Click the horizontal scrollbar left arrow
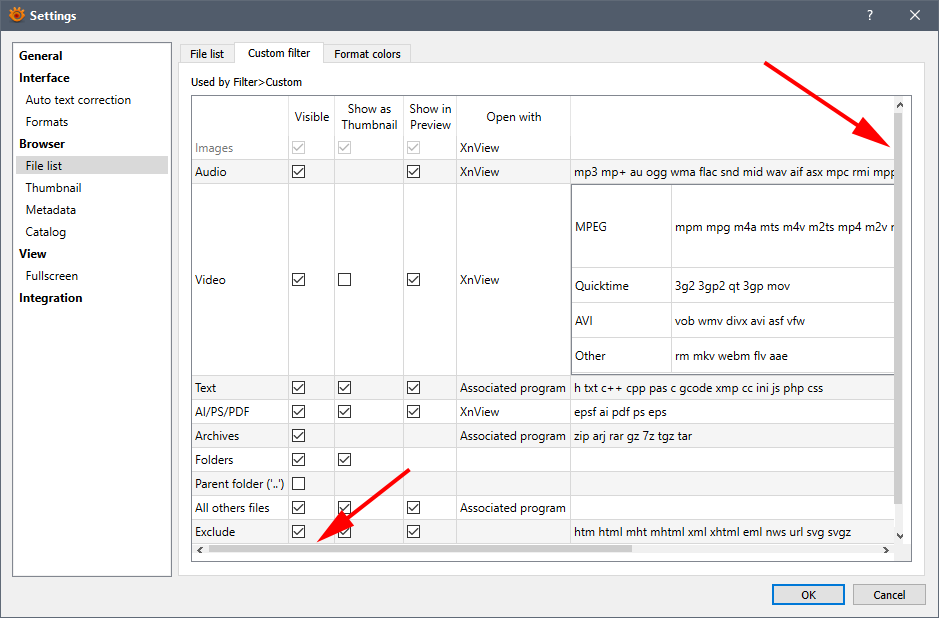The width and height of the screenshot is (939, 618). point(200,549)
